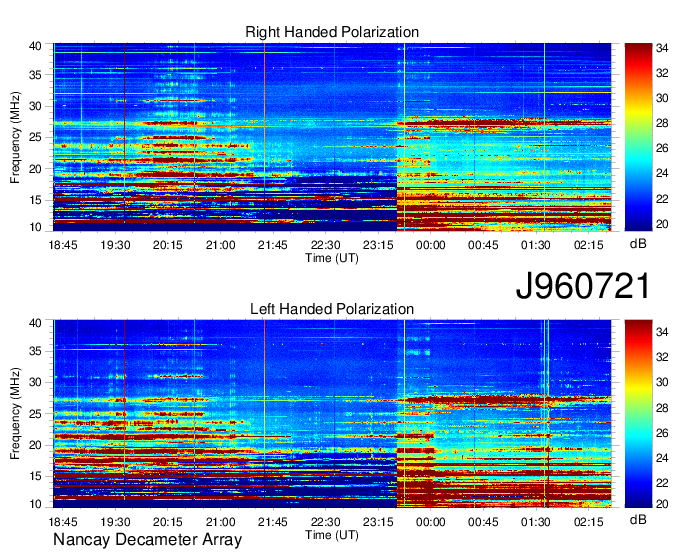Click the 23:15 time tick under Right Handed plot
This screenshot has width=680, height=552.
(x=378, y=245)
